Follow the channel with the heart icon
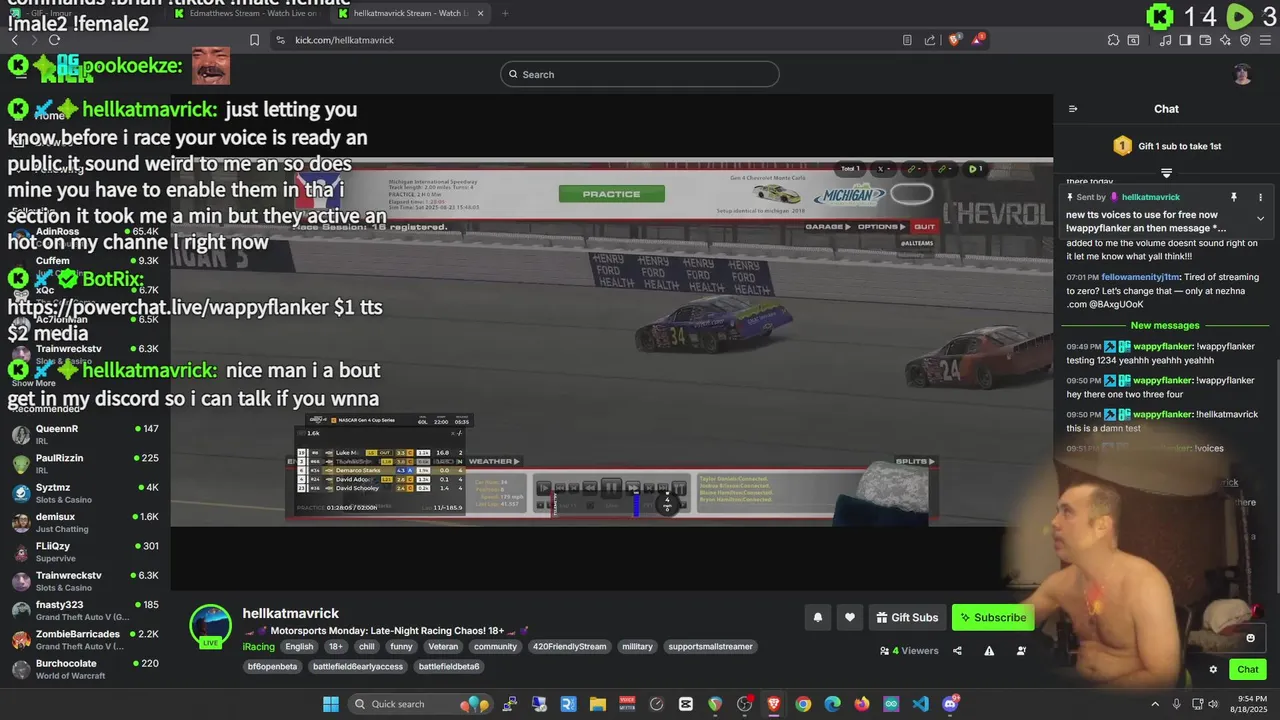The image size is (1280, 720). point(850,617)
